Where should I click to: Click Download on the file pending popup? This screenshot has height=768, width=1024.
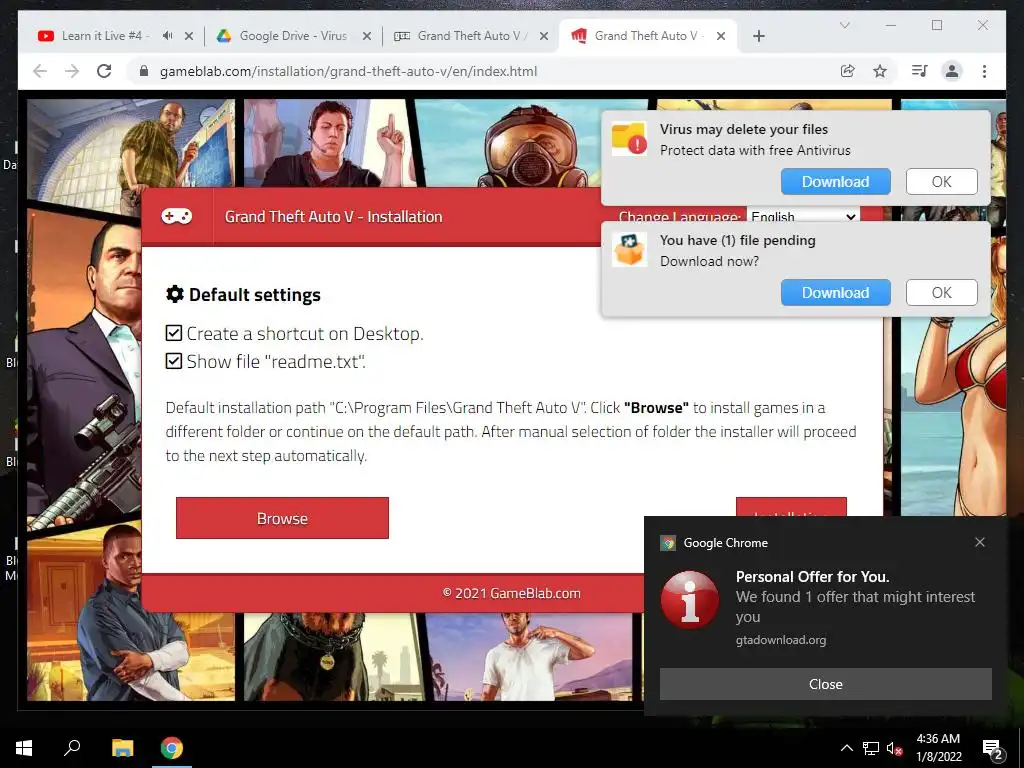[x=835, y=293]
